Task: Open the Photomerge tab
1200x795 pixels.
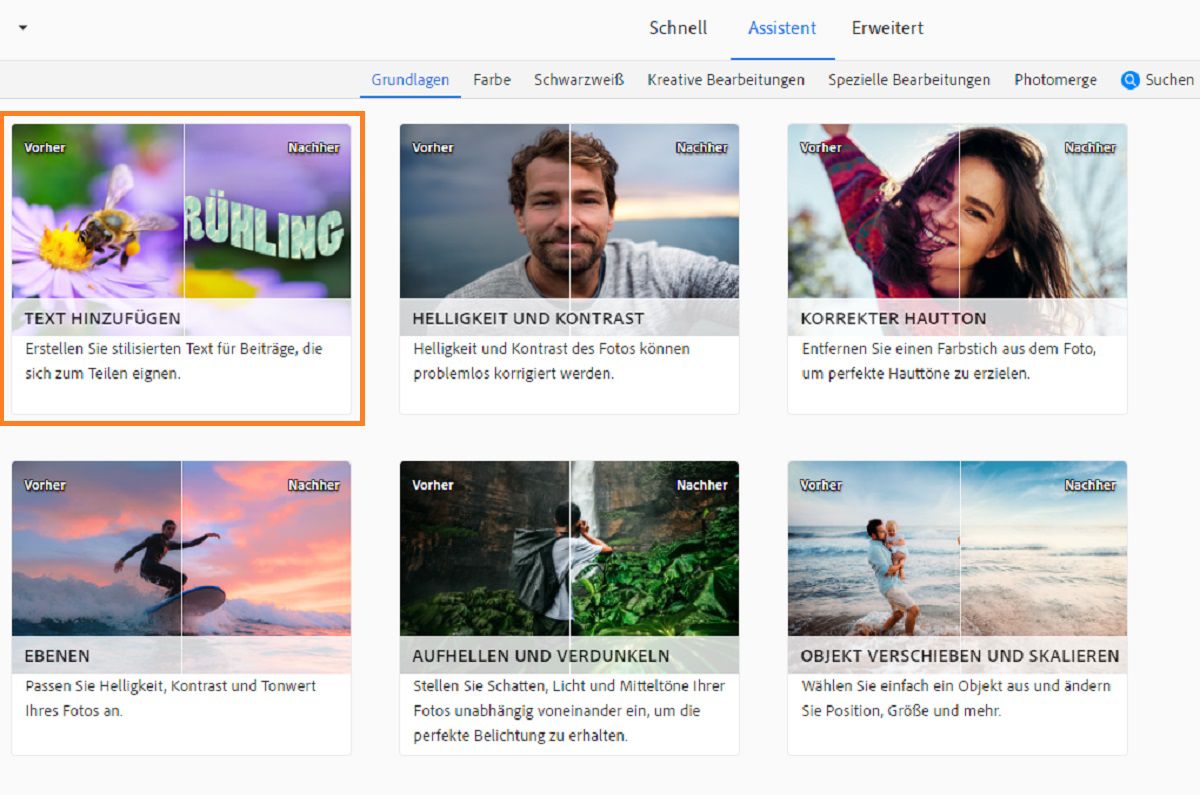Action: tap(1055, 80)
